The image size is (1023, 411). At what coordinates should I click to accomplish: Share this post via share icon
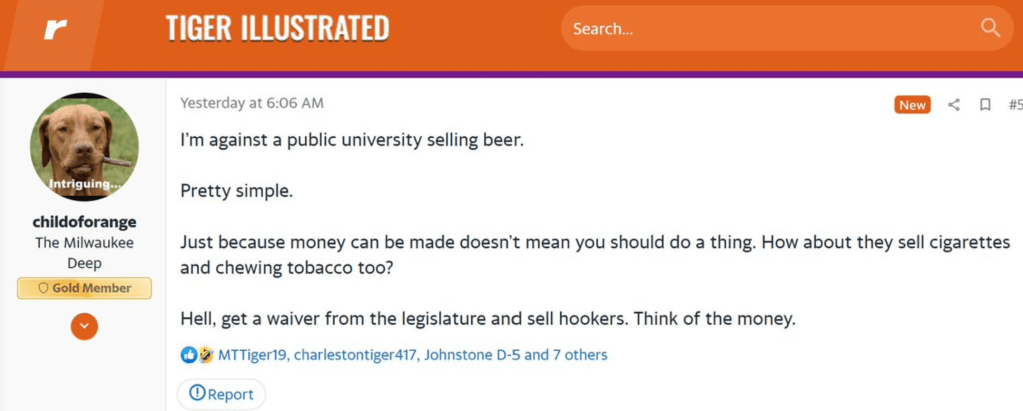click(x=954, y=105)
